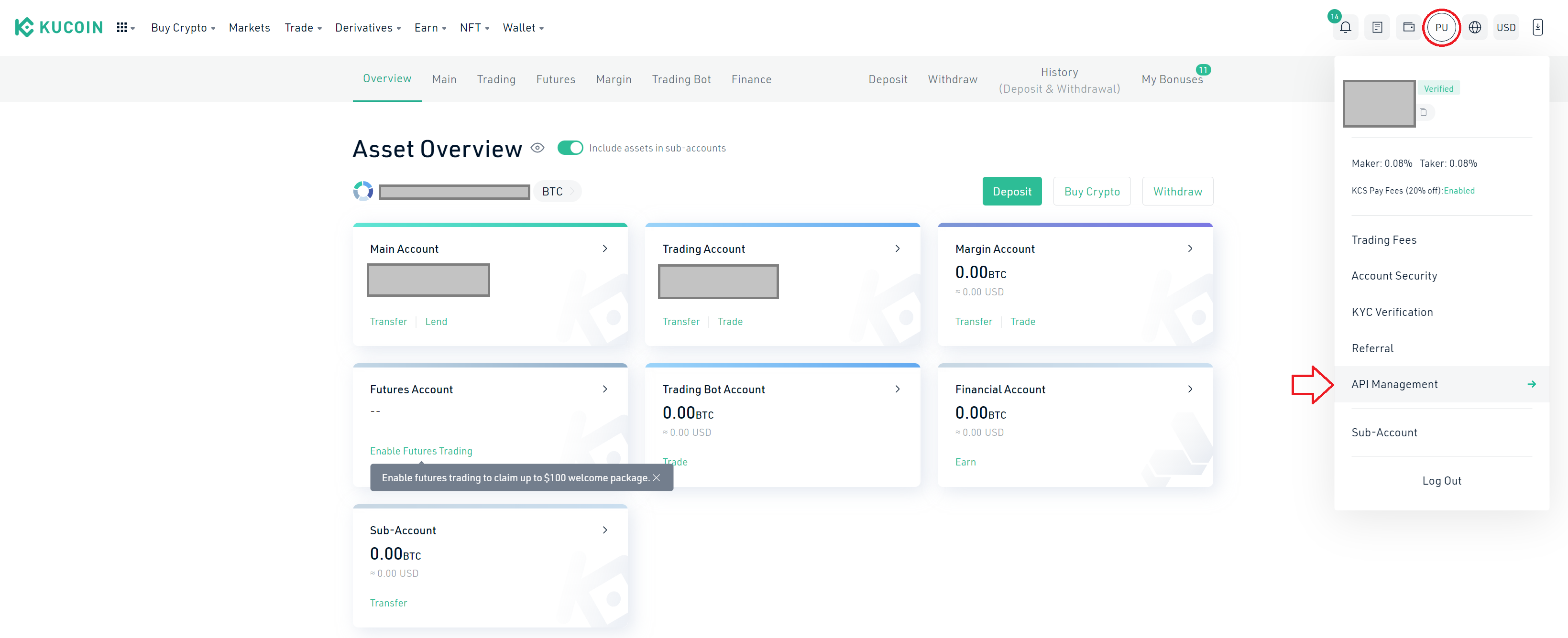Click Transfer in Main Account card
The height and width of the screenshot is (638, 1568).
tap(388, 321)
